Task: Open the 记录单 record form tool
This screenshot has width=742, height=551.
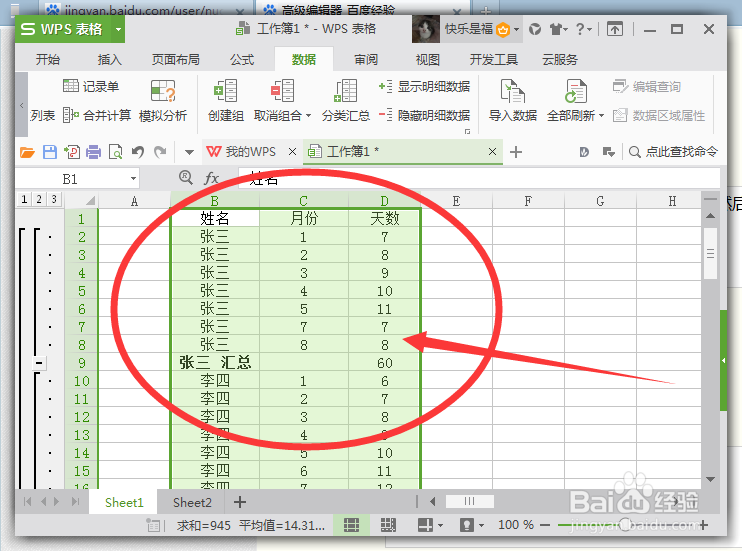Action: (x=91, y=86)
